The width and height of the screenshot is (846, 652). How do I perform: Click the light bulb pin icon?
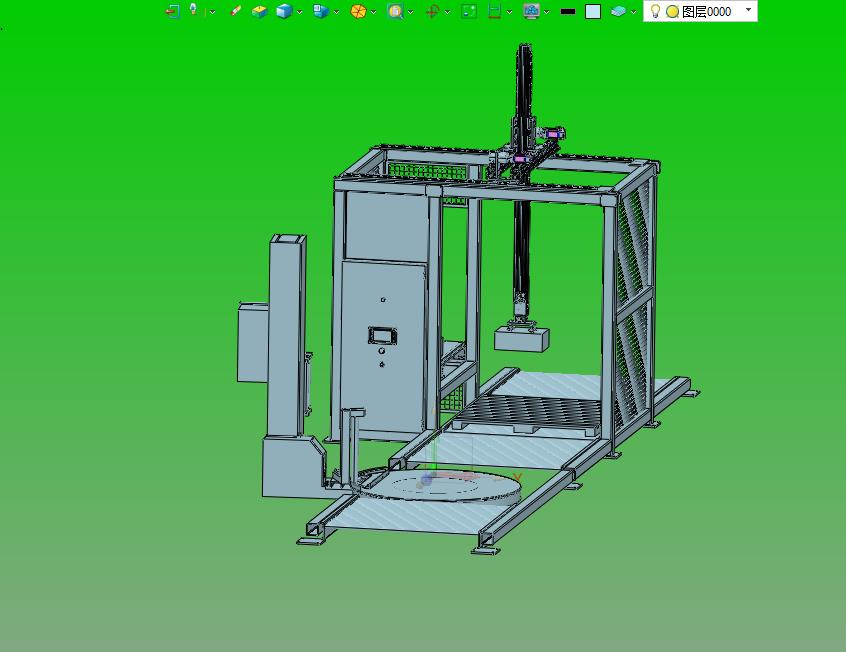[193, 9]
